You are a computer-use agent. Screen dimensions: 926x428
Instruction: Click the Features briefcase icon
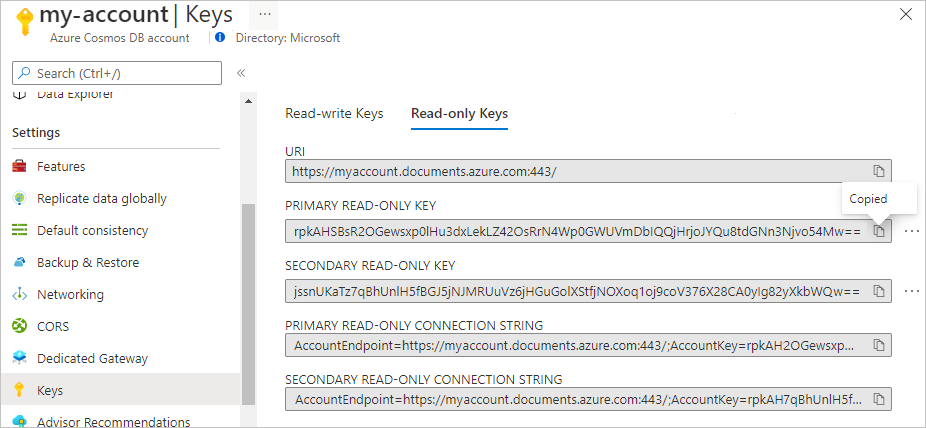19,167
